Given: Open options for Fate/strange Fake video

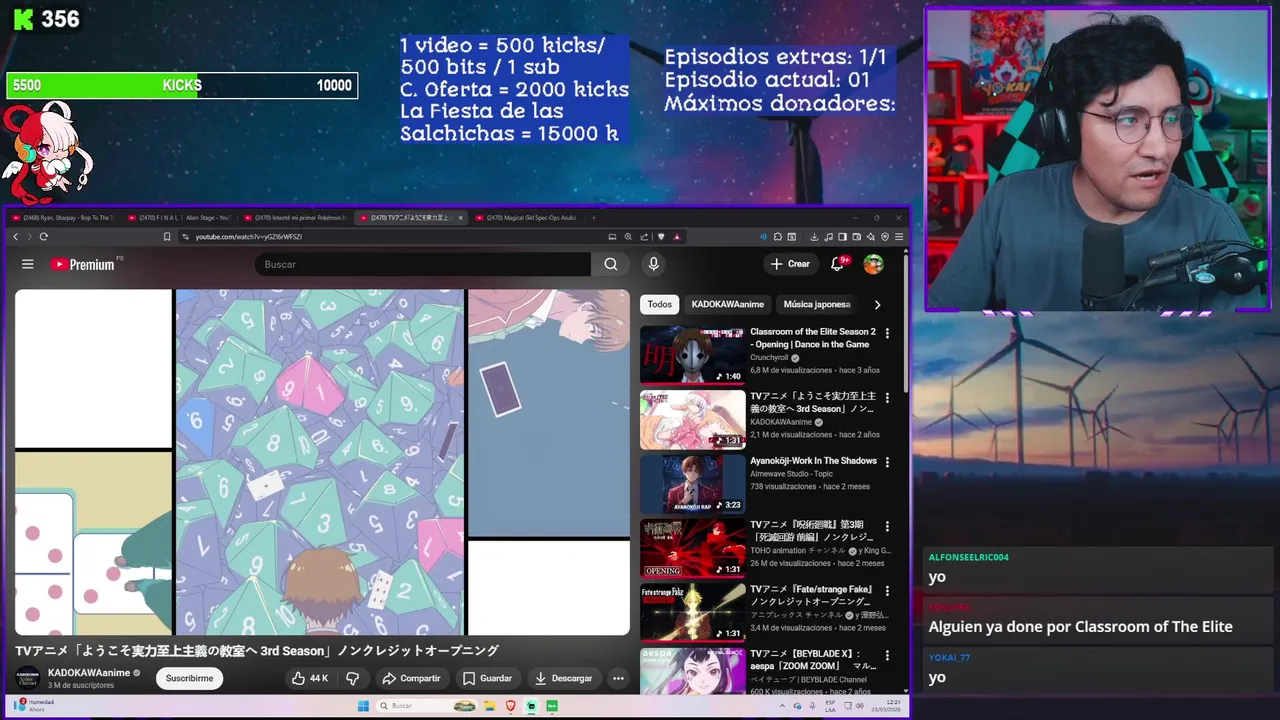Looking at the screenshot, I should click(x=887, y=591).
